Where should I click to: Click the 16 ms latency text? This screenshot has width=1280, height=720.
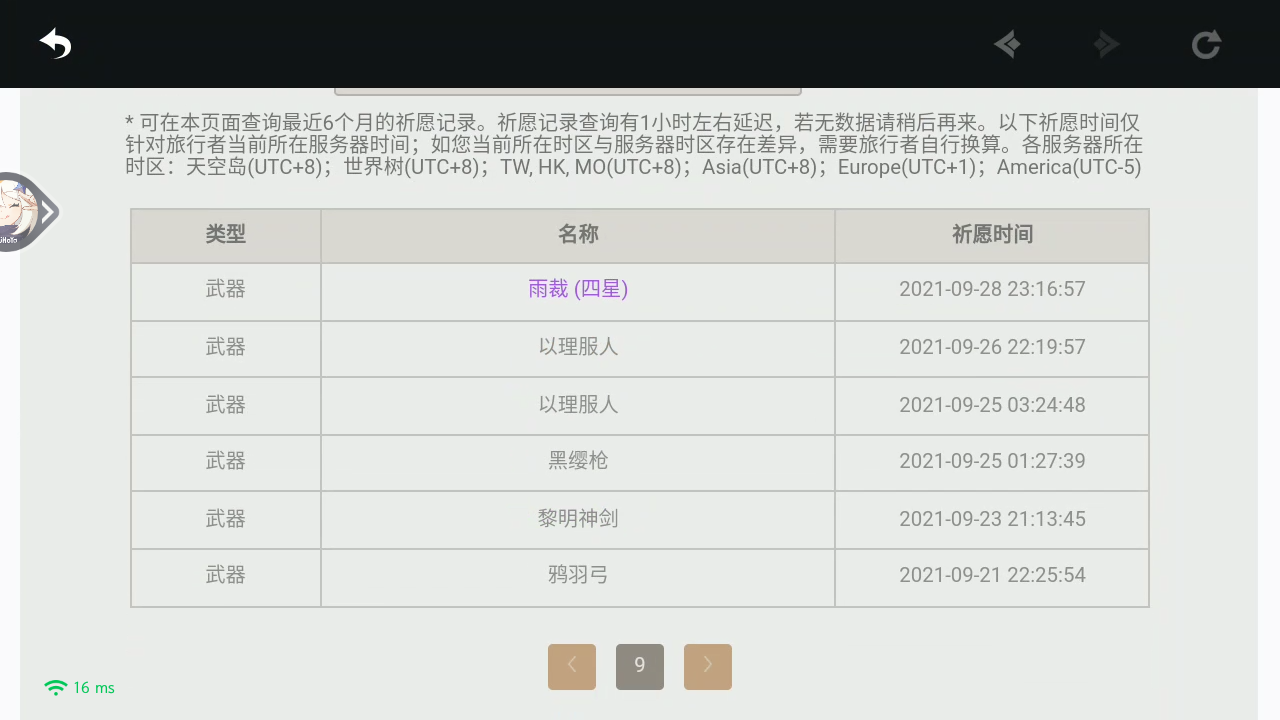[x=94, y=688]
